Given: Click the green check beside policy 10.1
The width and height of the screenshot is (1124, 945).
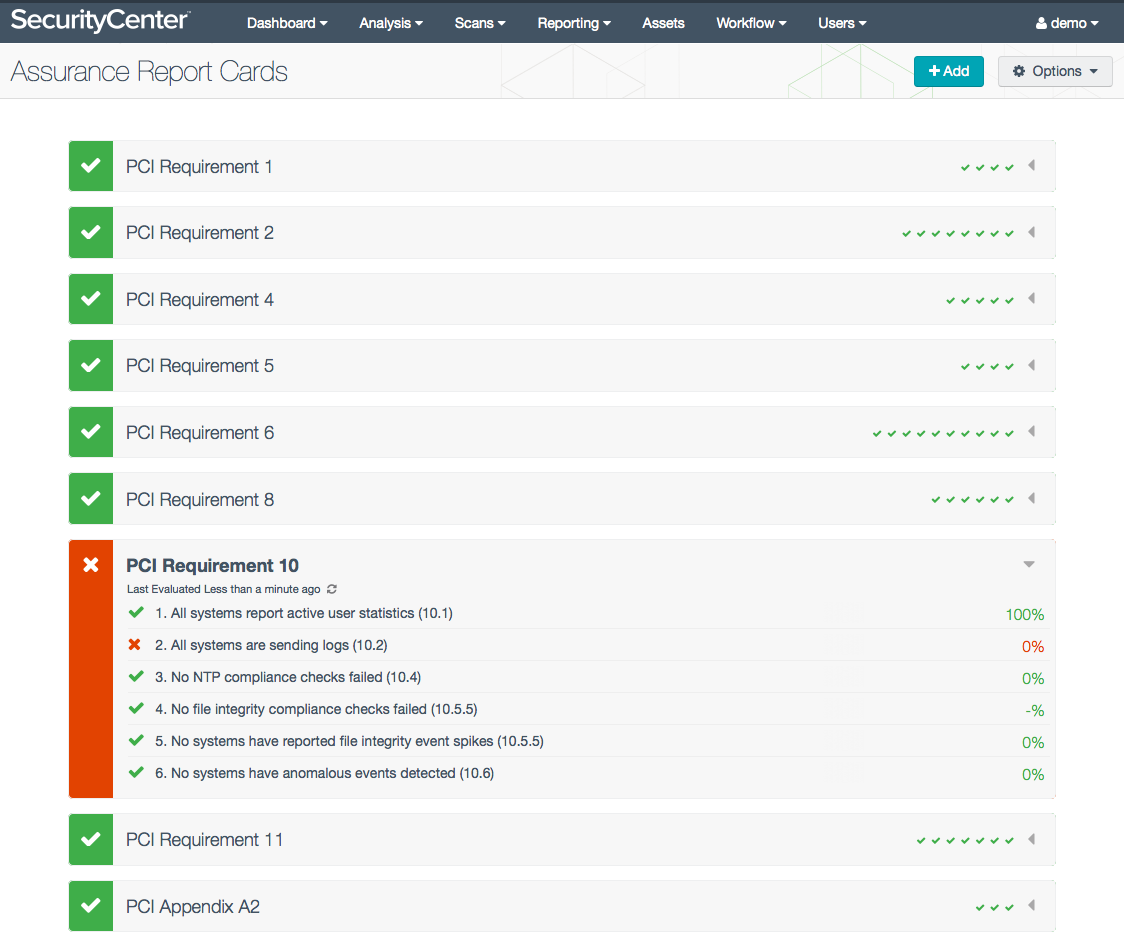Looking at the screenshot, I should pos(136,613).
